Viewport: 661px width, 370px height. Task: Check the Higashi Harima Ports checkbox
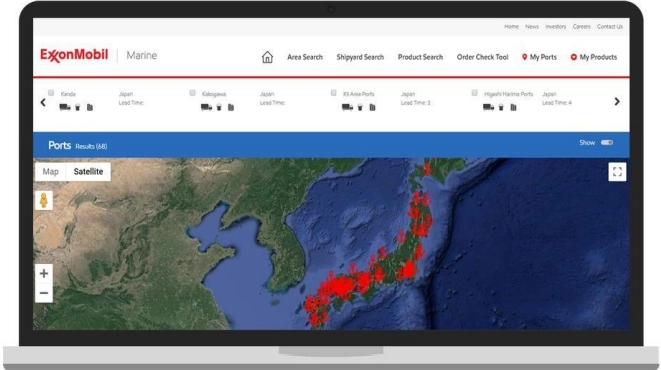pos(474,93)
